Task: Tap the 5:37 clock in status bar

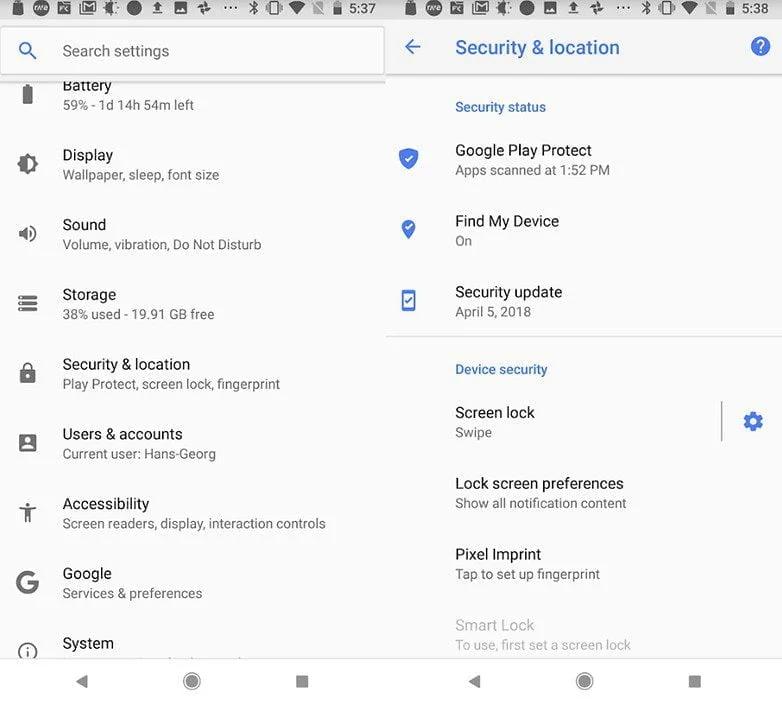Action: coord(362,8)
